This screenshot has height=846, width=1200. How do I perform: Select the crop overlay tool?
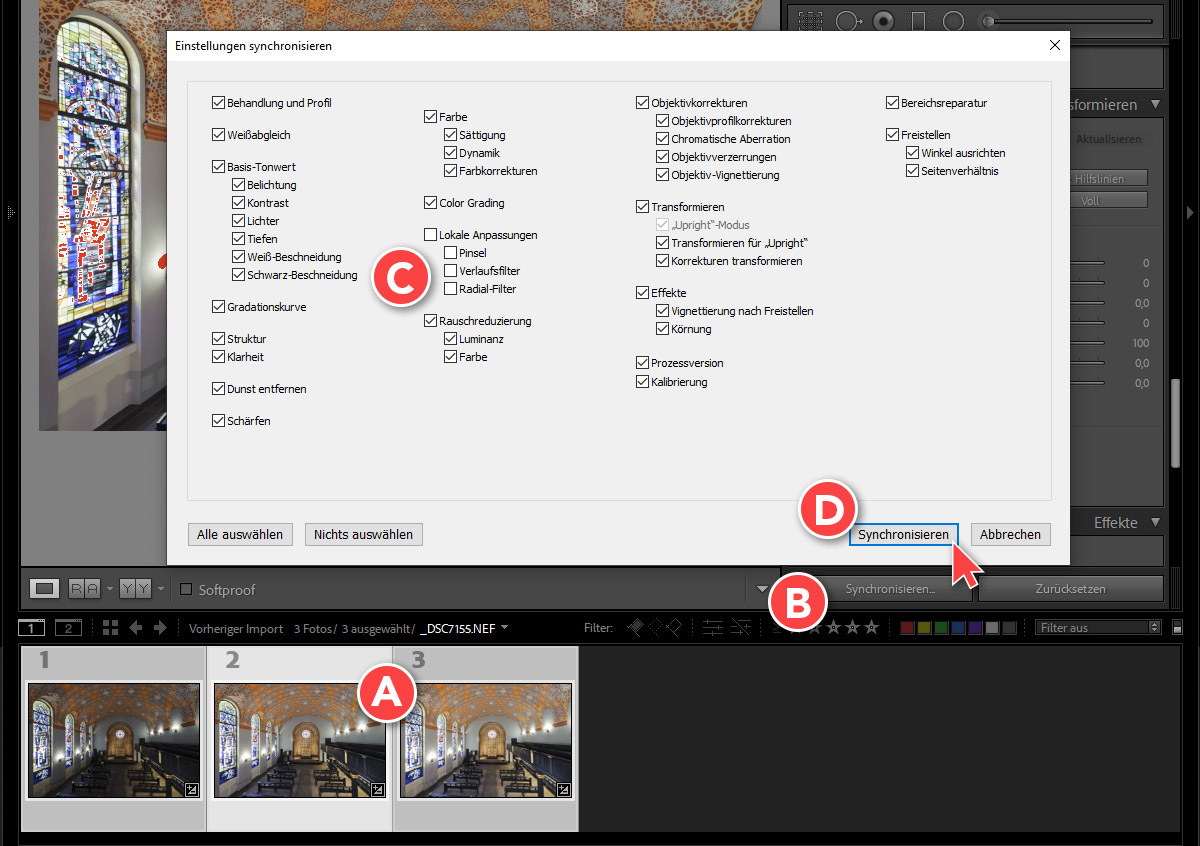pyautogui.click(x=811, y=21)
